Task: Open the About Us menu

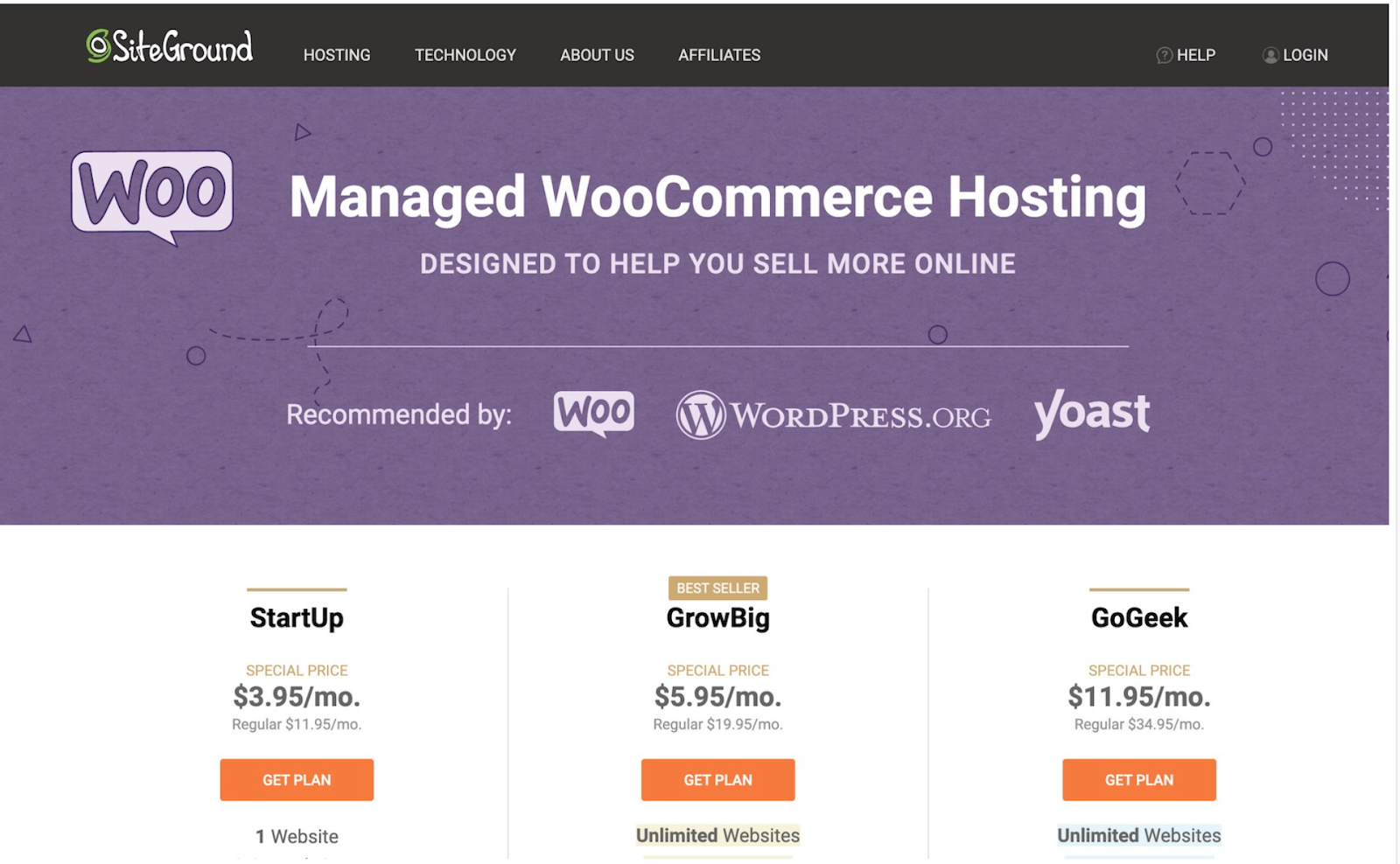Action: [x=598, y=55]
